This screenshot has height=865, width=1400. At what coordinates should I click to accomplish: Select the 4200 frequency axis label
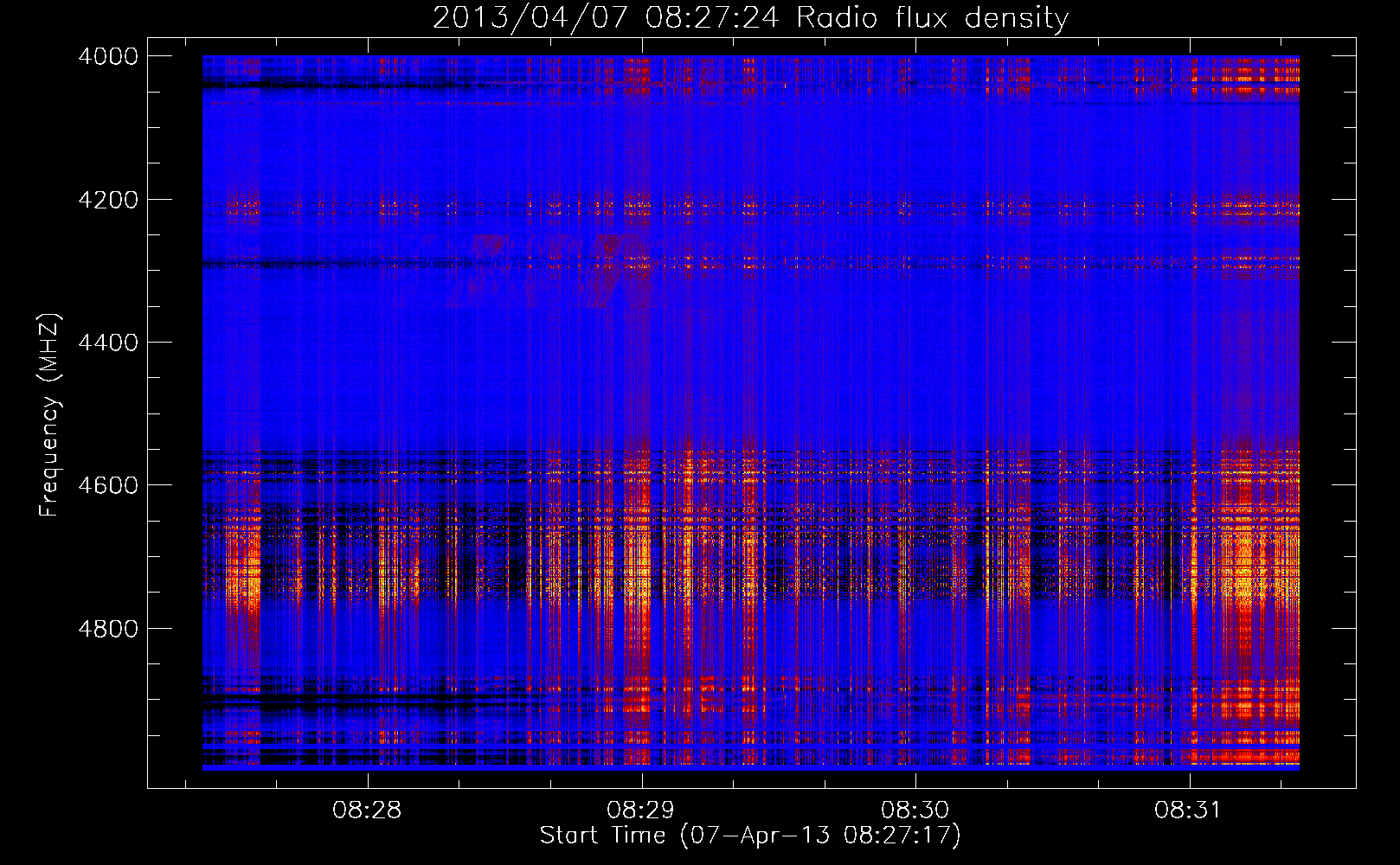pos(107,200)
